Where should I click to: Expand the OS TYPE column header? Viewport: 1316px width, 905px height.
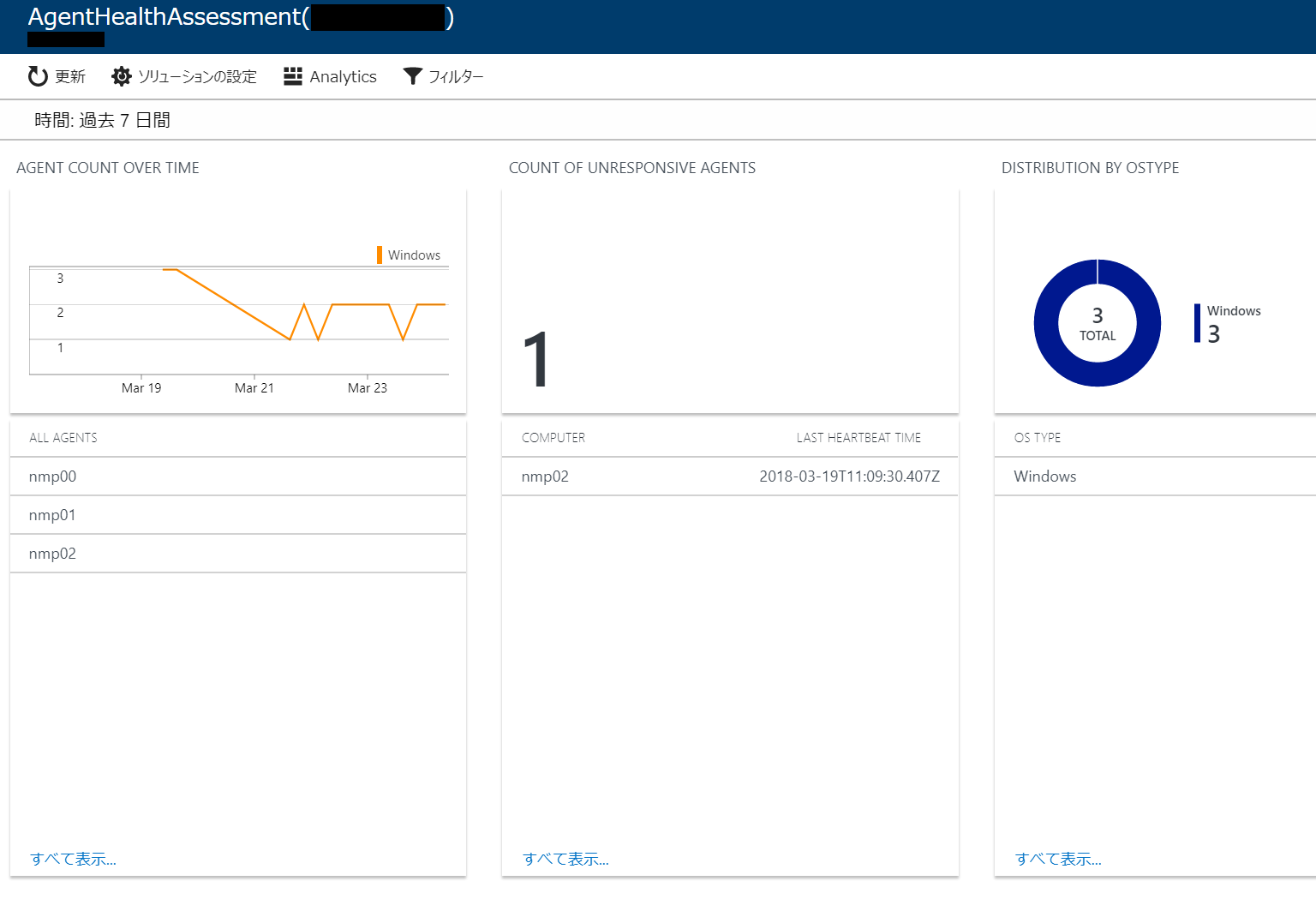pyautogui.click(x=1038, y=437)
